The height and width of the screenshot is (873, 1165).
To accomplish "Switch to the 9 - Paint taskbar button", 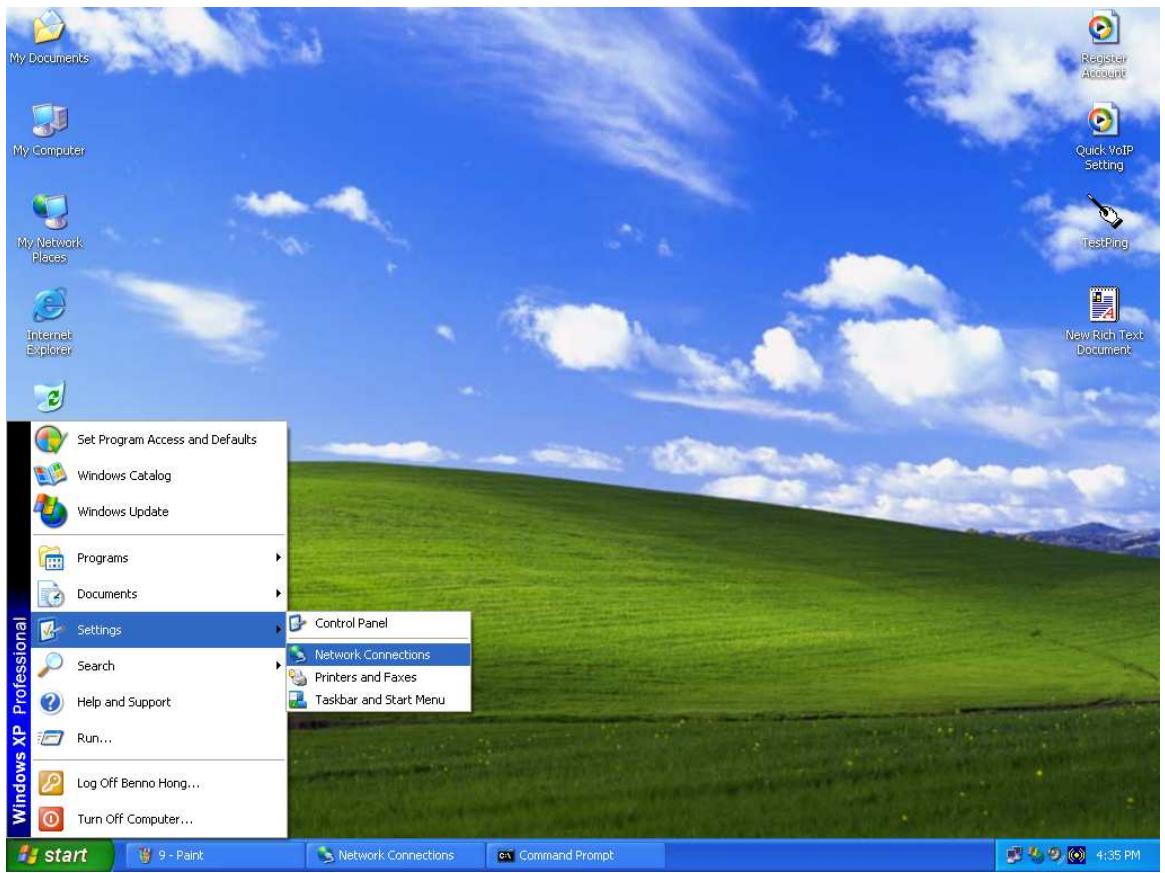I will tap(215, 855).
